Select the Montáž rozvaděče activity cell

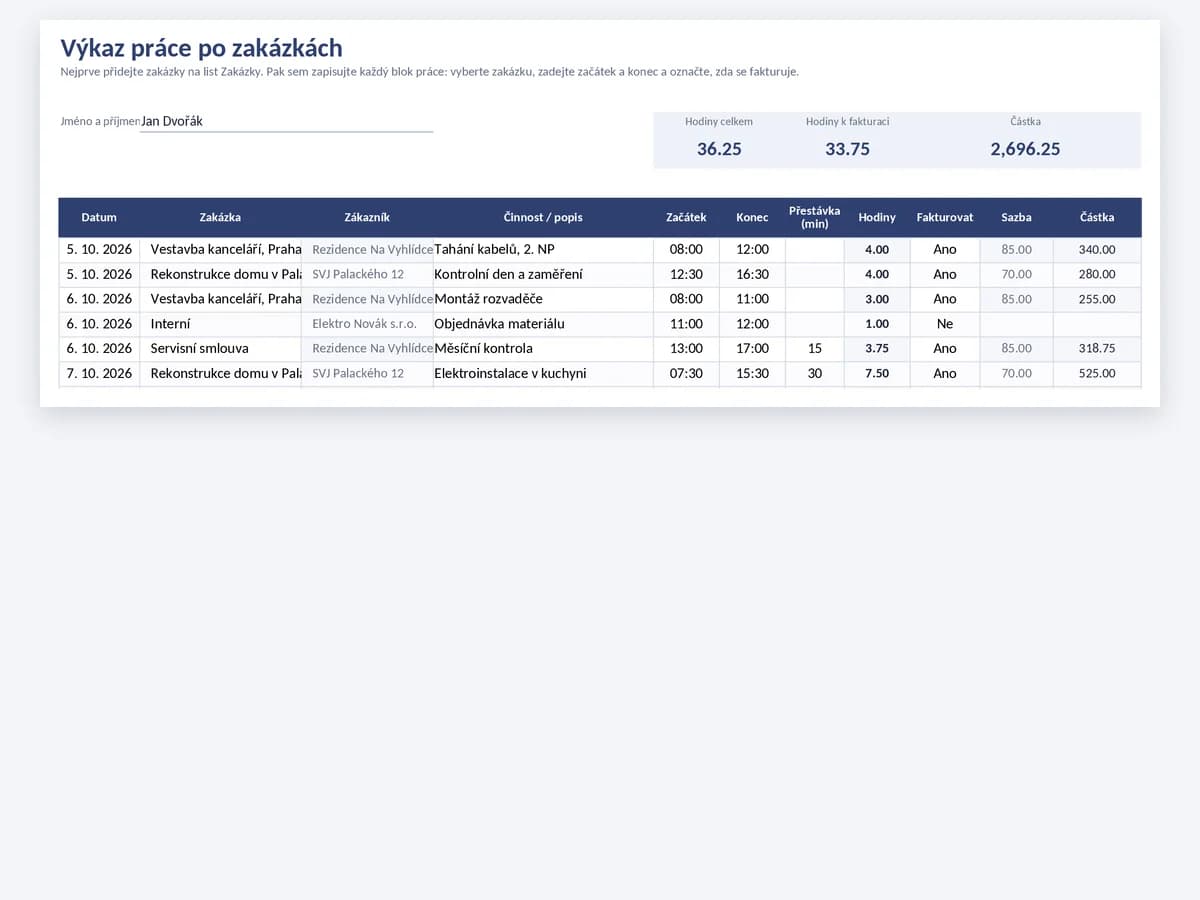(543, 299)
